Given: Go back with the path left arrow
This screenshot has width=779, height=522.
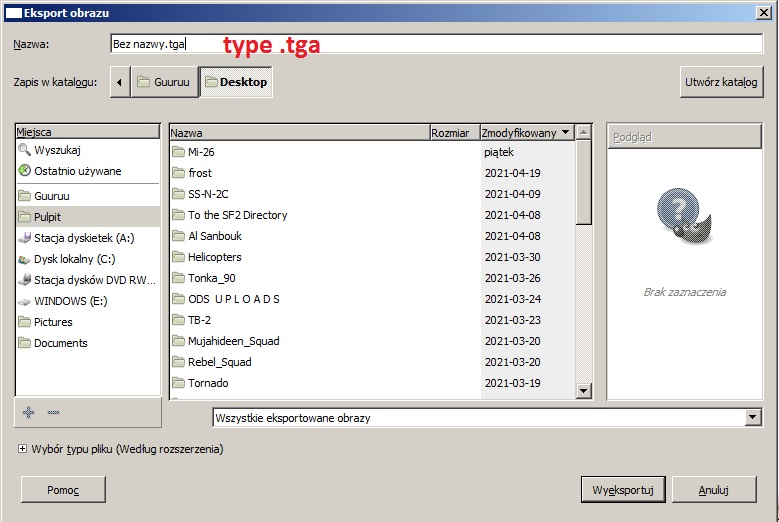Looking at the screenshot, I should tap(120, 82).
